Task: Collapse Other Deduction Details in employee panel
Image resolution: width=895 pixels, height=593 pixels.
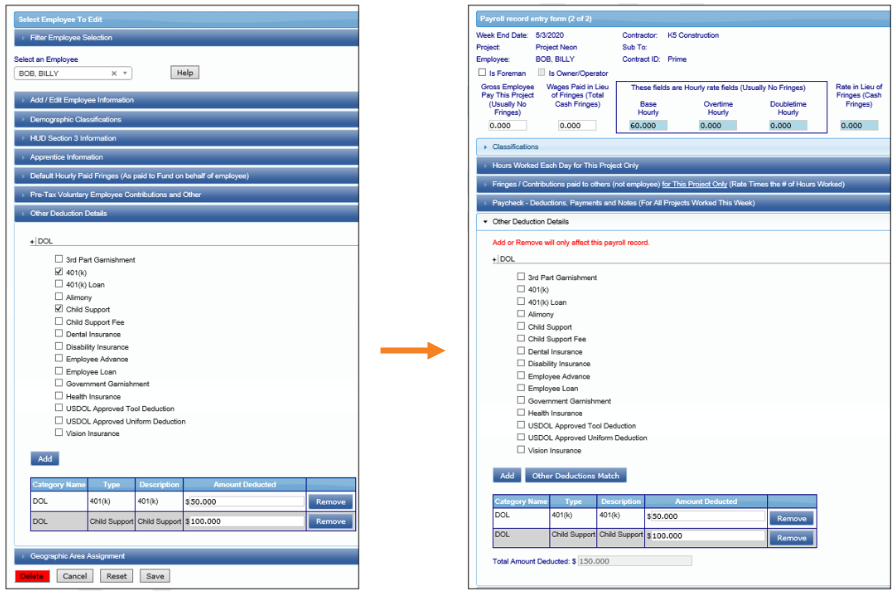Action: 186,213
